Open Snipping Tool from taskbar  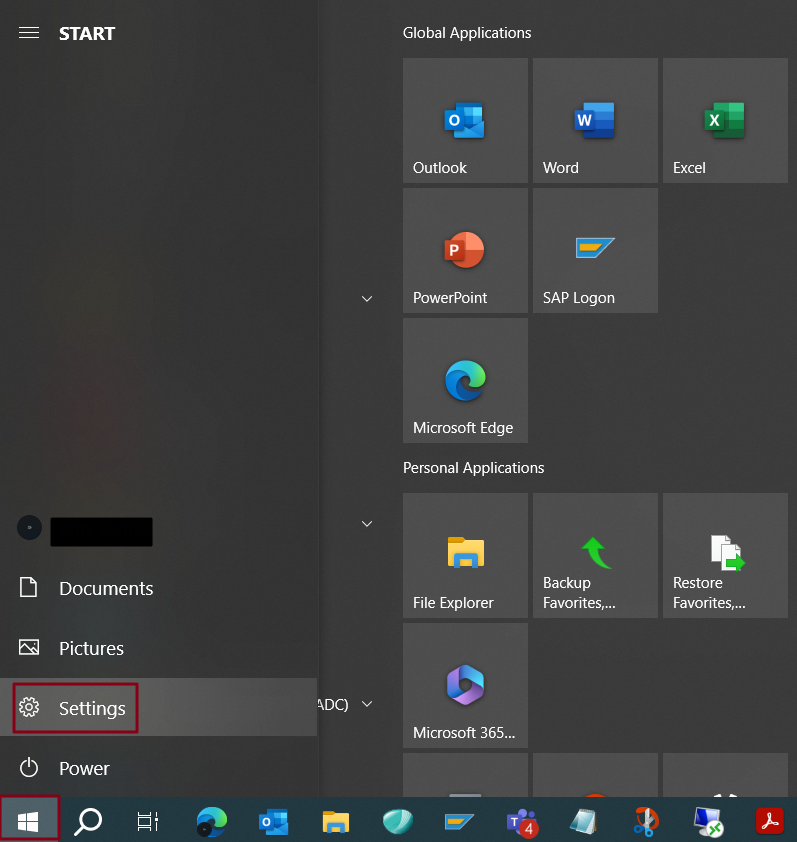tap(646, 822)
